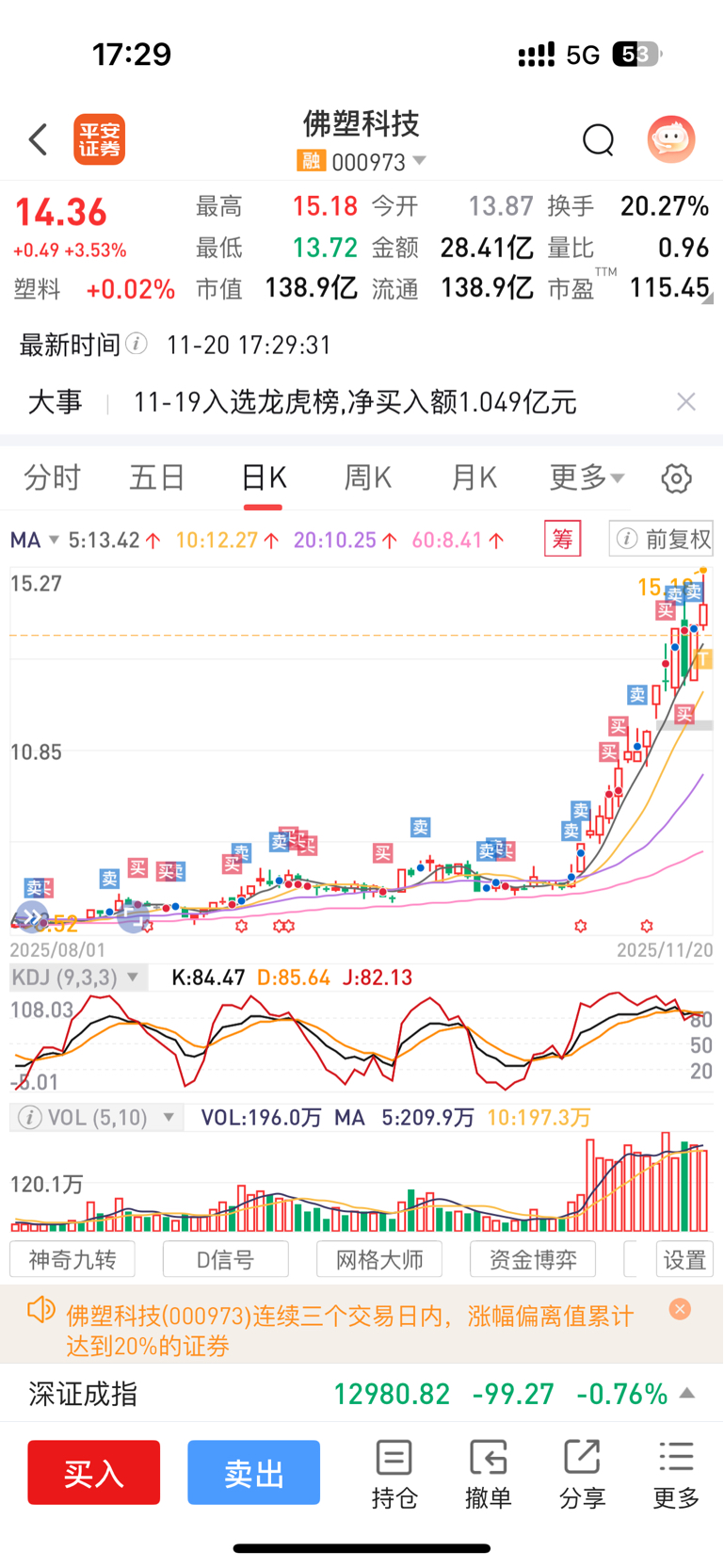This screenshot has width=724, height=1568.
Task: Select the 神奇九转 indicator button
Action: tap(72, 1259)
